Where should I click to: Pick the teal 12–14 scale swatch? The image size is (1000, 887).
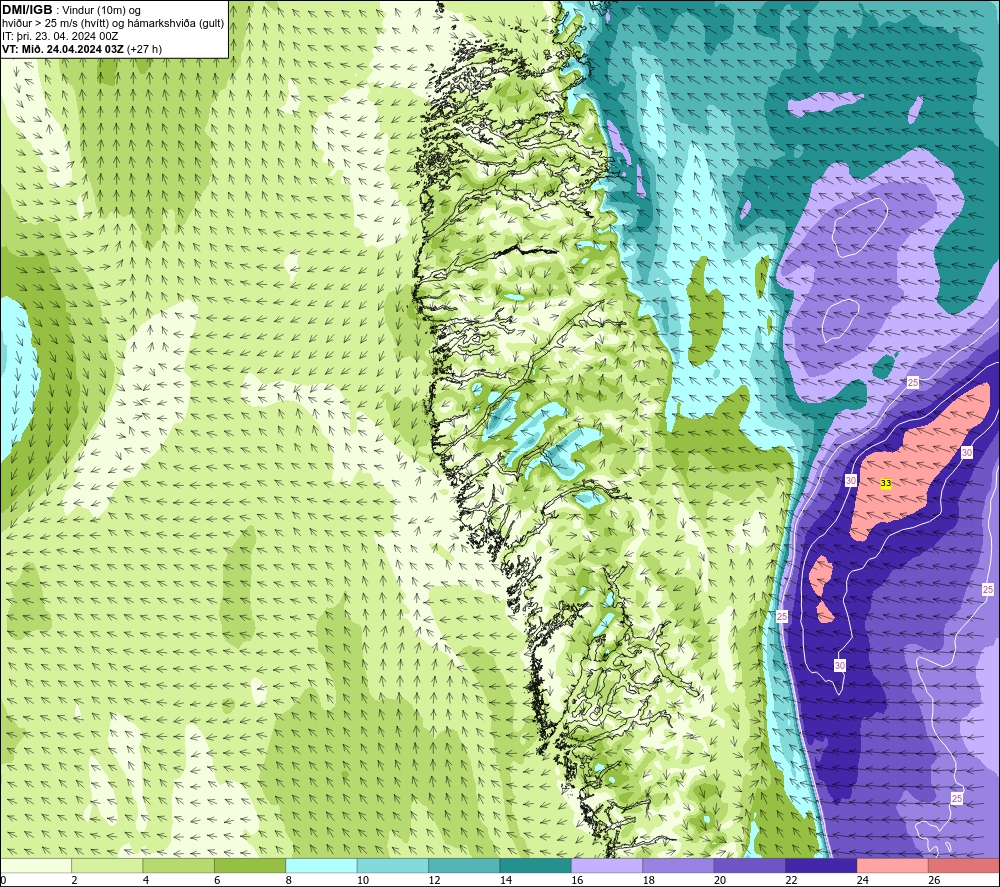464,865
